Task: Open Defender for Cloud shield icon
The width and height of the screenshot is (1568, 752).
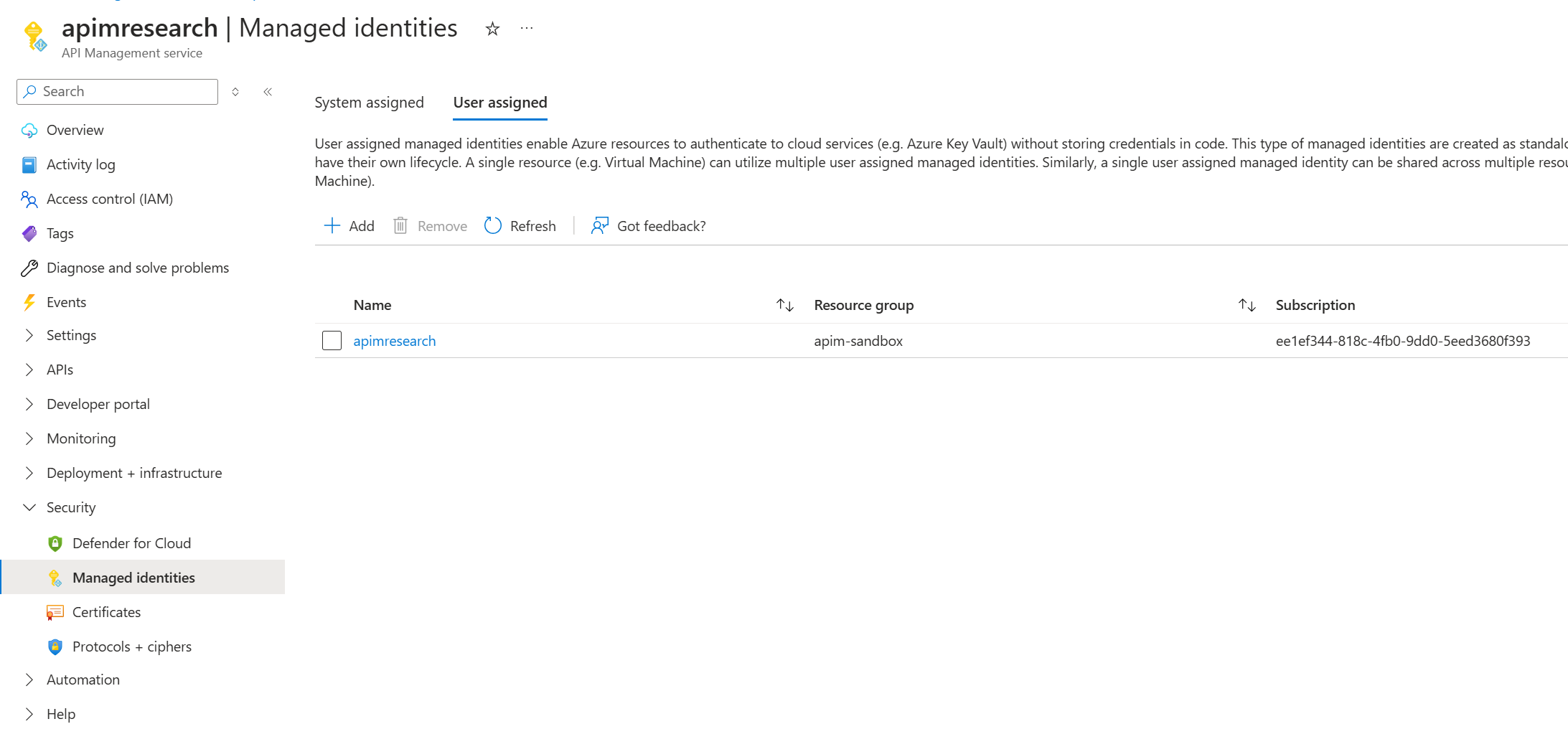Action: tap(55, 543)
